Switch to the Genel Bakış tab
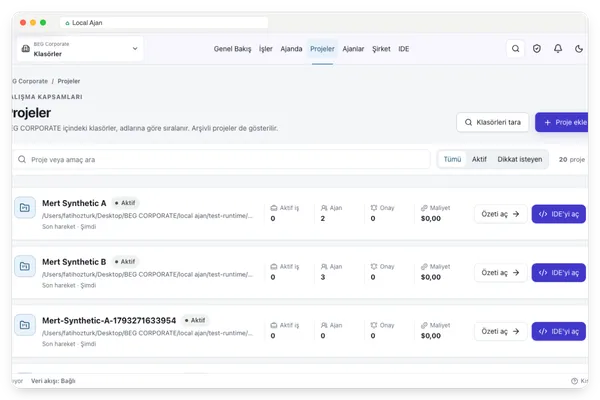This screenshot has height=400, width=600. [x=232, y=49]
